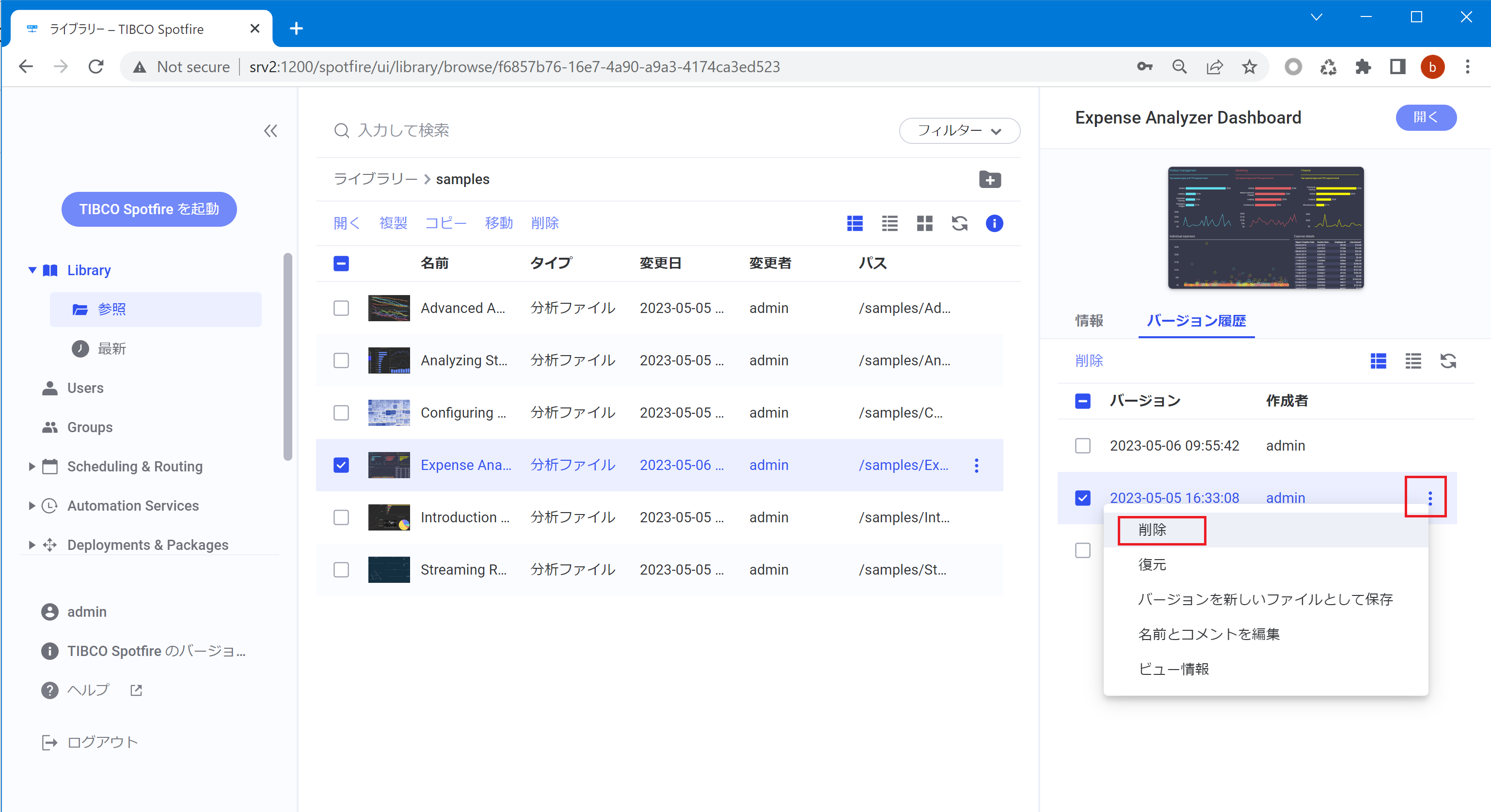Click the logout icon entry
The width and height of the screenshot is (1491, 812).
(x=90, y=743)
